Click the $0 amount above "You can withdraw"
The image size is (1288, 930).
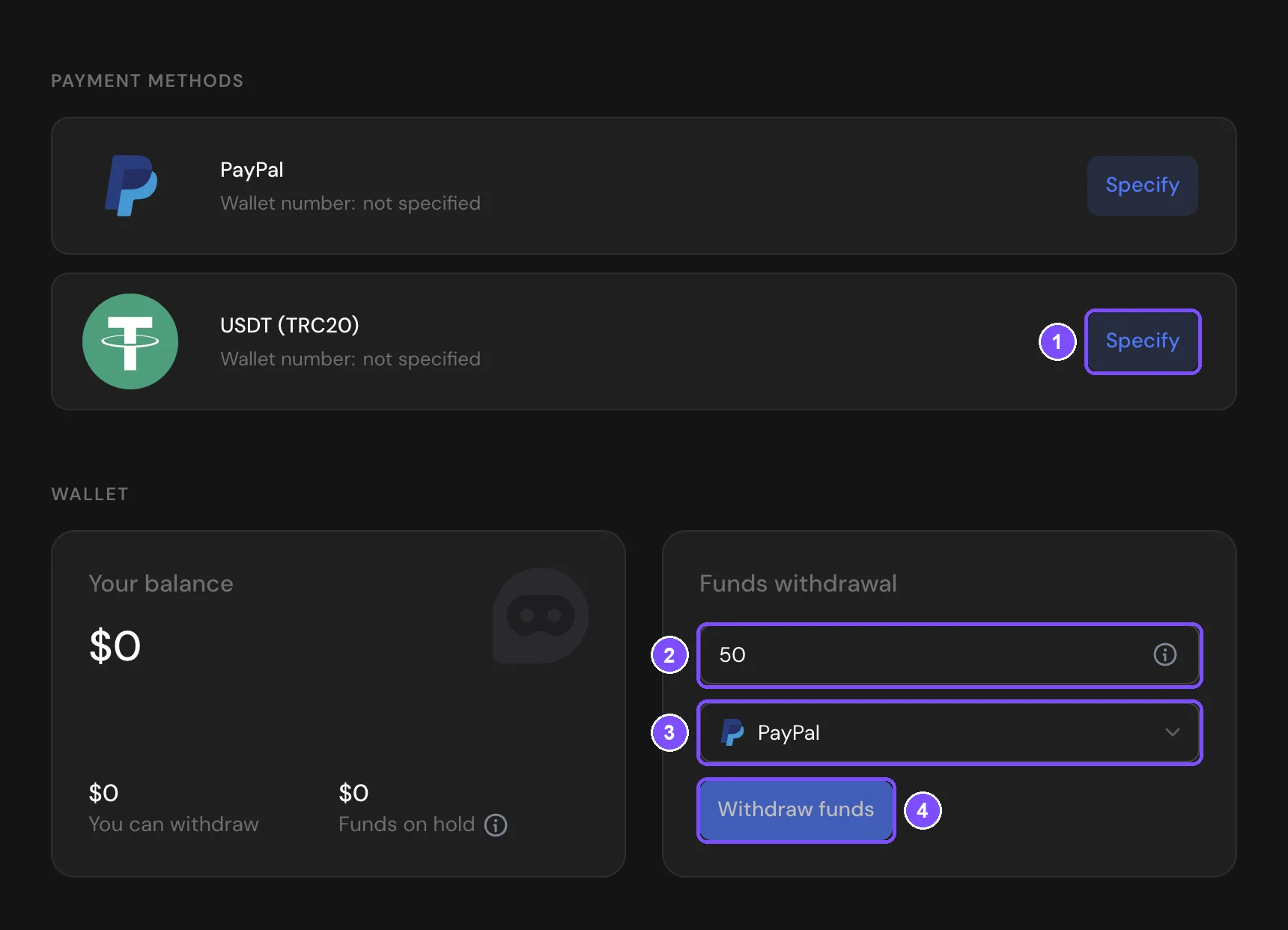103,793
